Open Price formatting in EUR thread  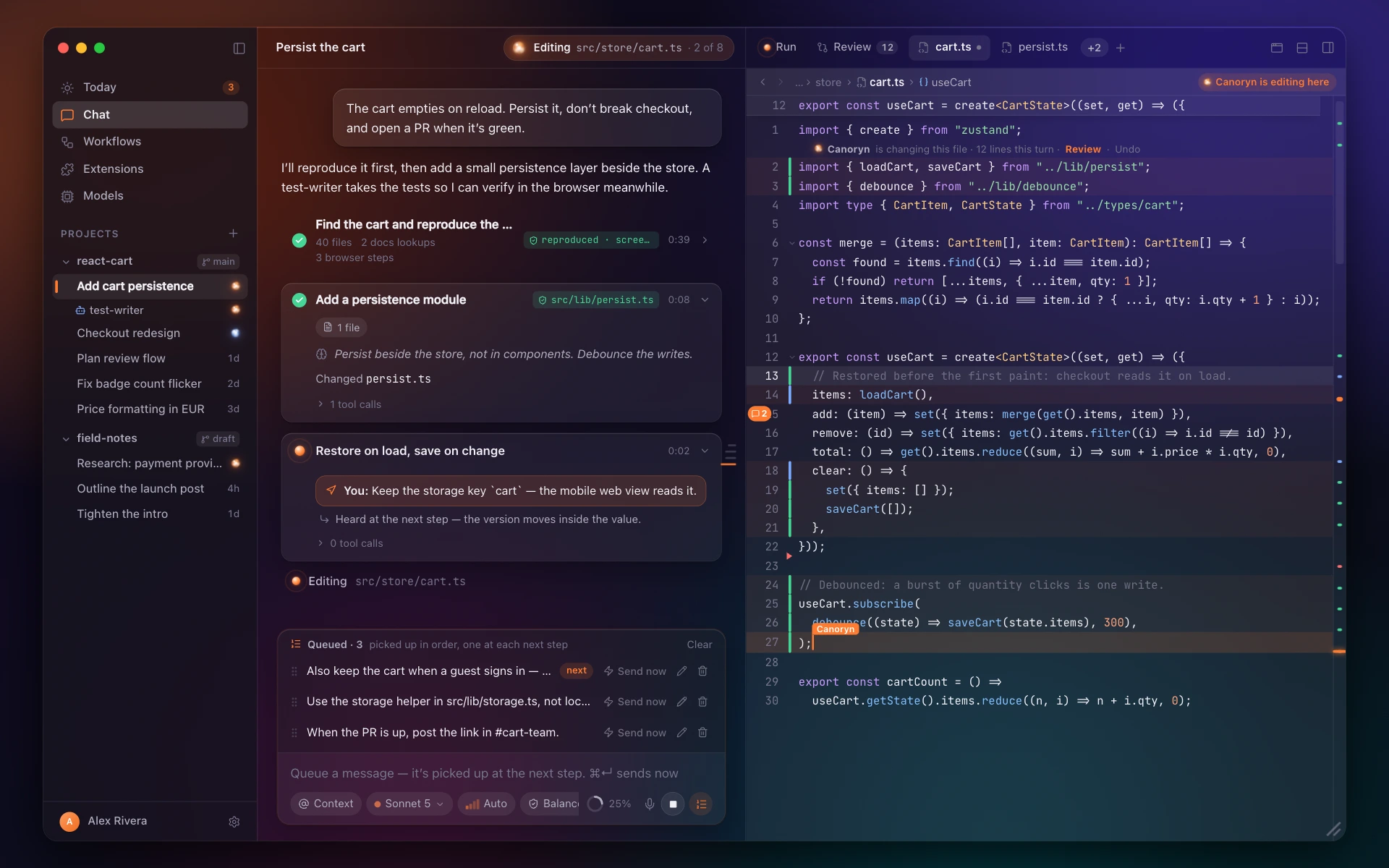point(150,409)
